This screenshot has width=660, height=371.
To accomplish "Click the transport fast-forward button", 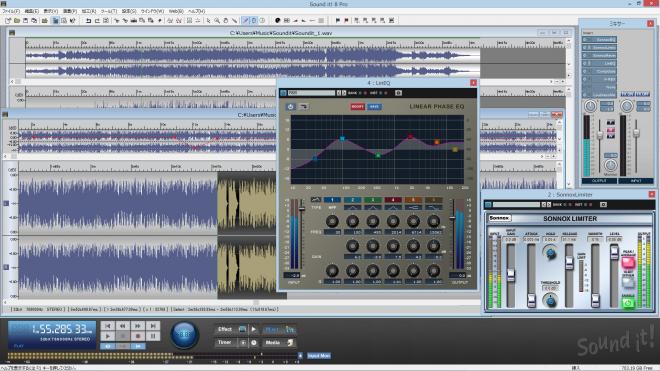I will [138, 326].
